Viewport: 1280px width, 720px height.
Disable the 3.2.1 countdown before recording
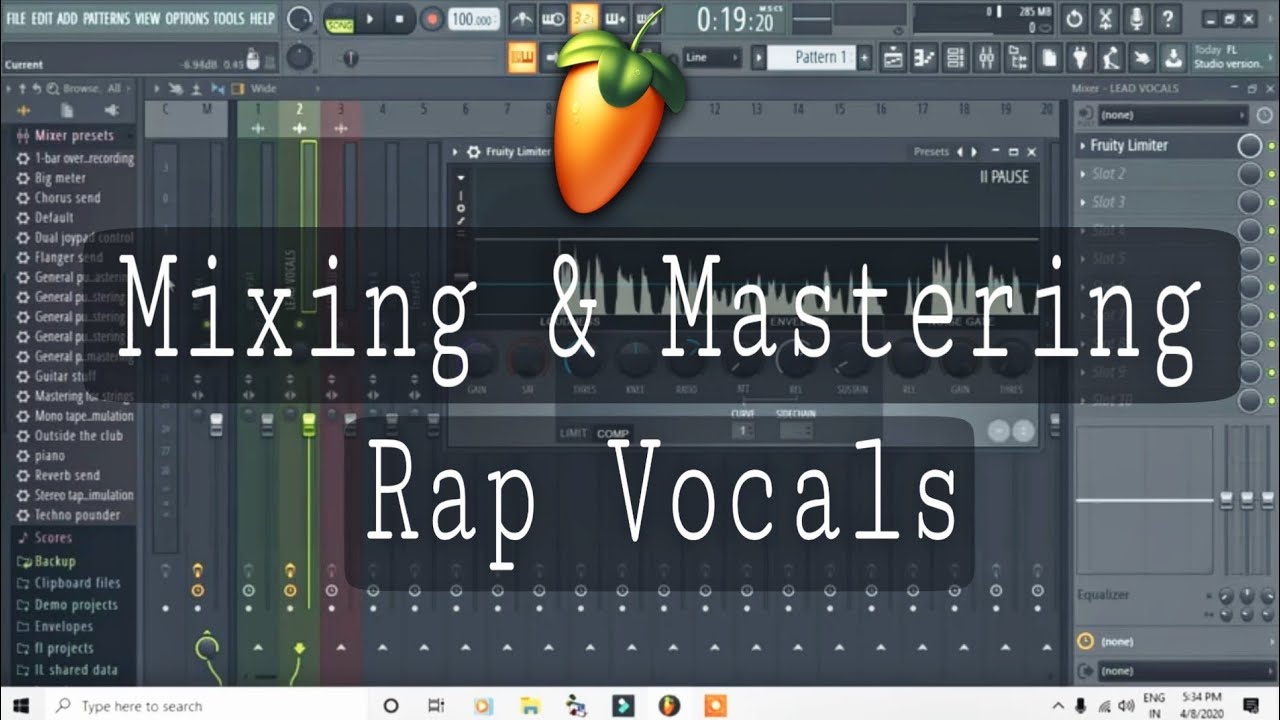coord(584,18)
